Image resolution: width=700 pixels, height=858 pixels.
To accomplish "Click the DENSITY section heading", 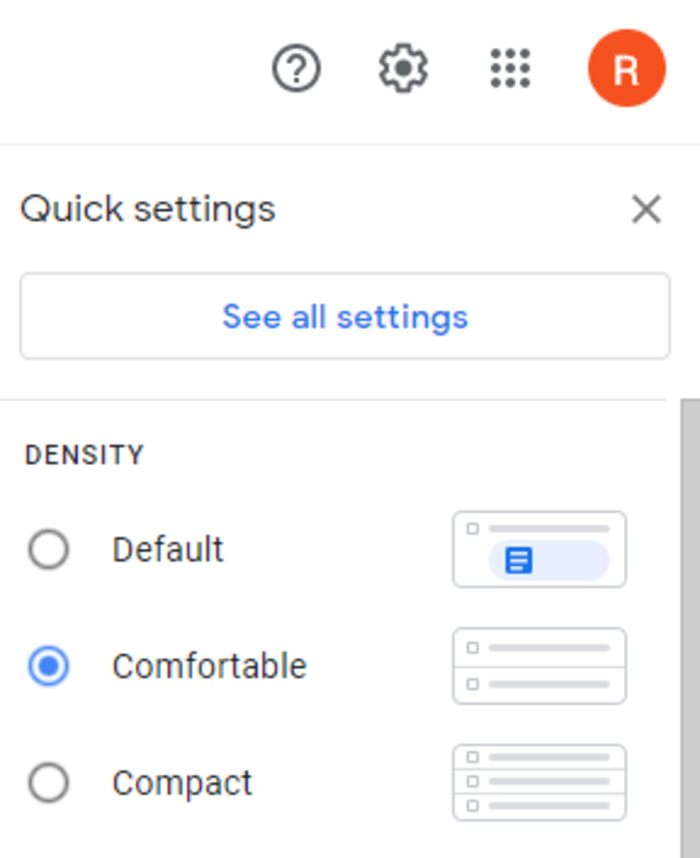I will [x=84, y=455].
